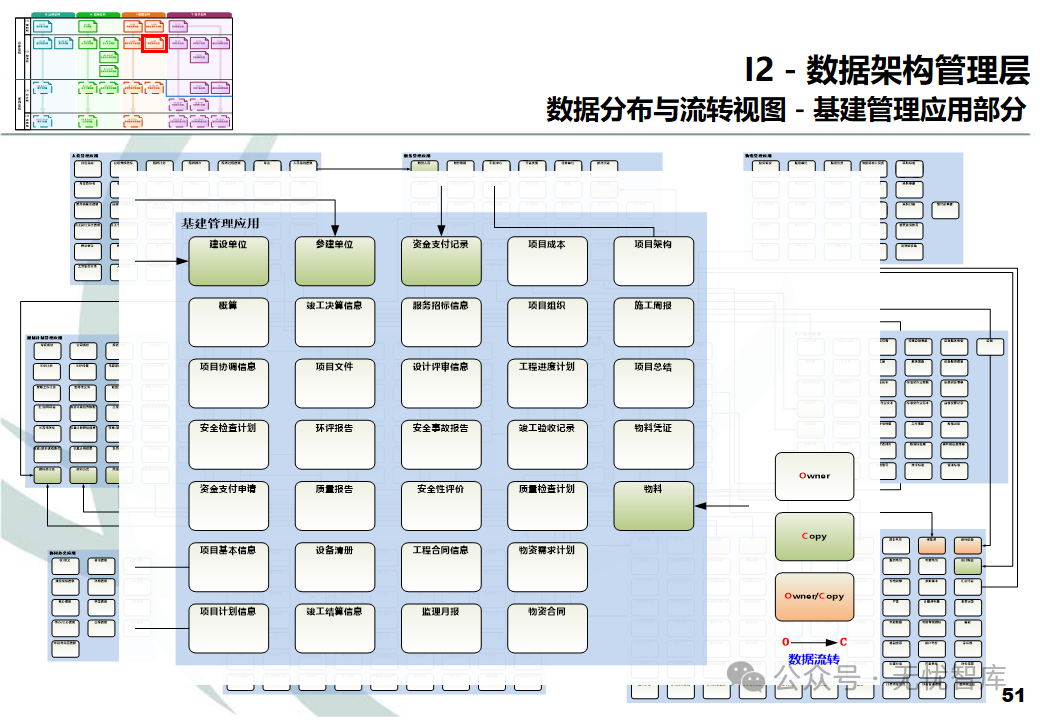Click the 服务招标信息 box

point(441,322)
